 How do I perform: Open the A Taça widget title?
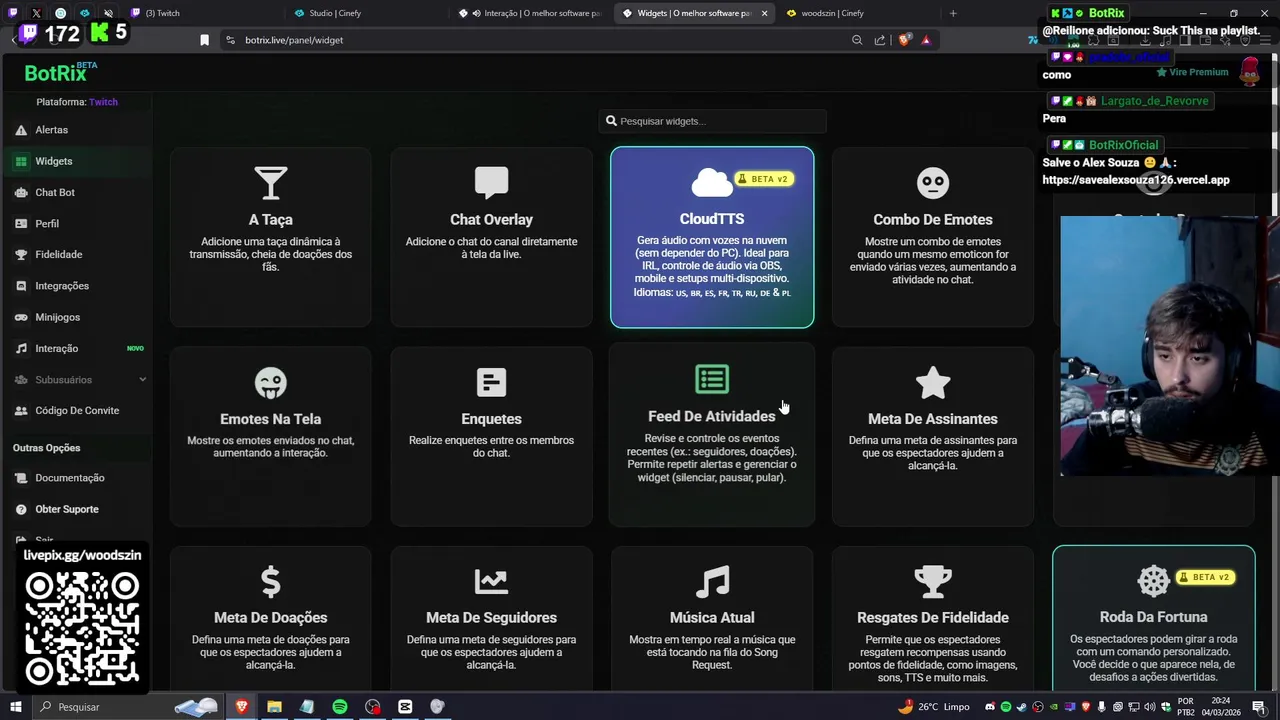click(270, 219)
